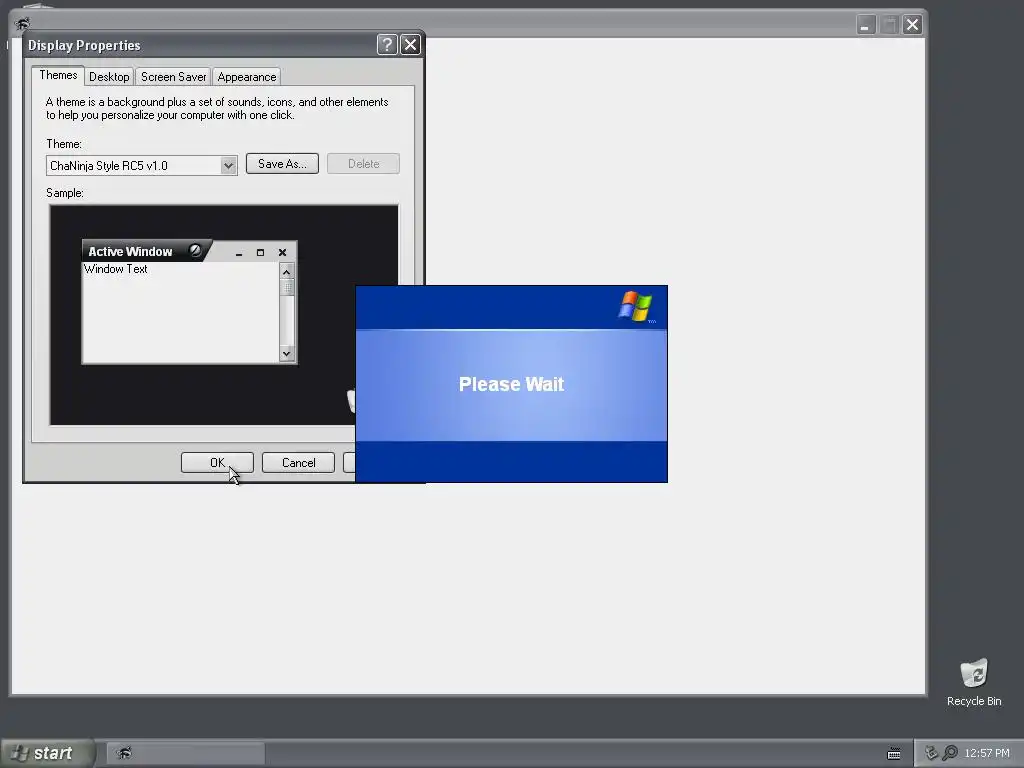The height and width of the screenshot is (768, 1024).
Task: Click the Safely Remove Hardware tray icon
Action: point(932,753)
